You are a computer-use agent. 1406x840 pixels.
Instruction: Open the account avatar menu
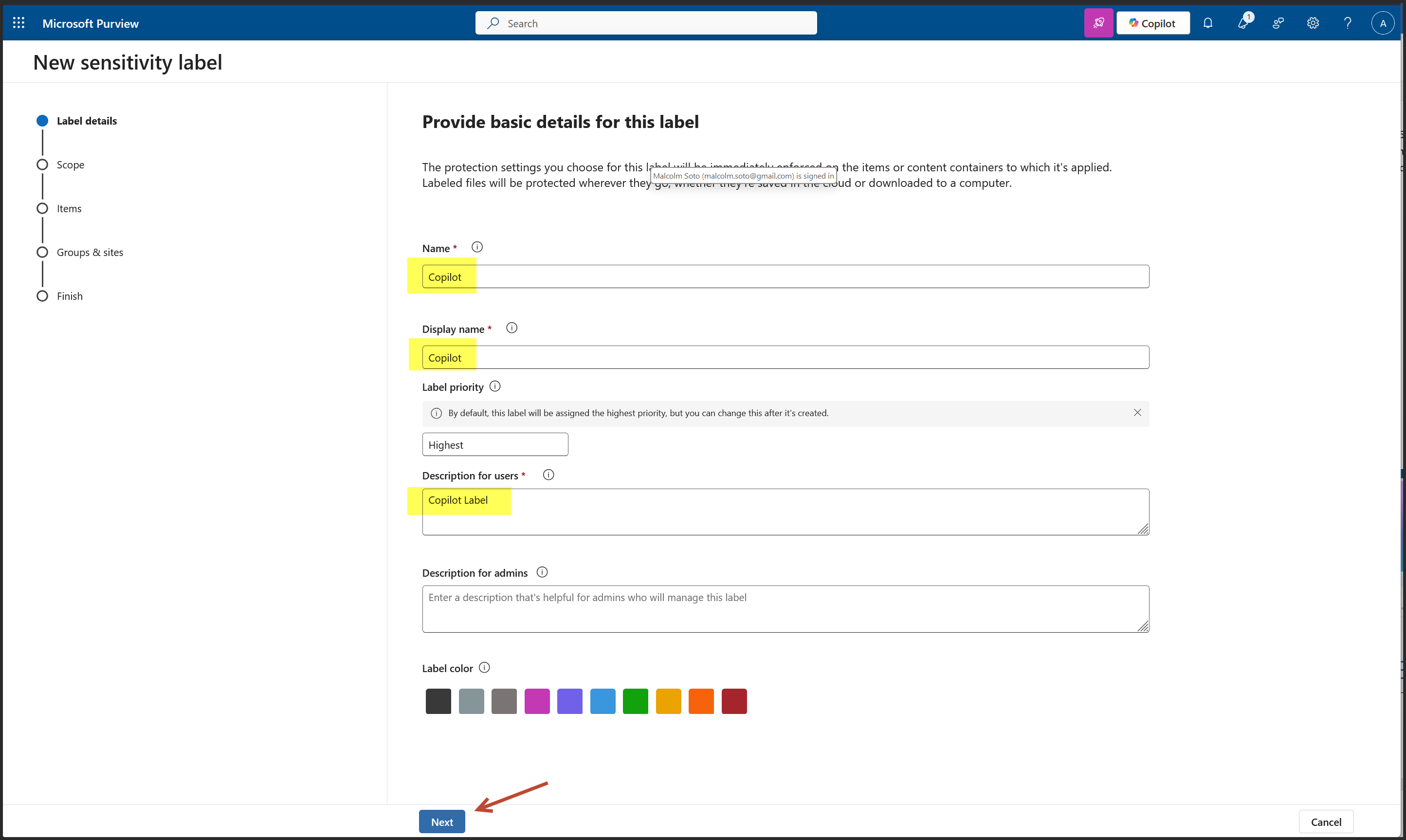[1382, 23]
